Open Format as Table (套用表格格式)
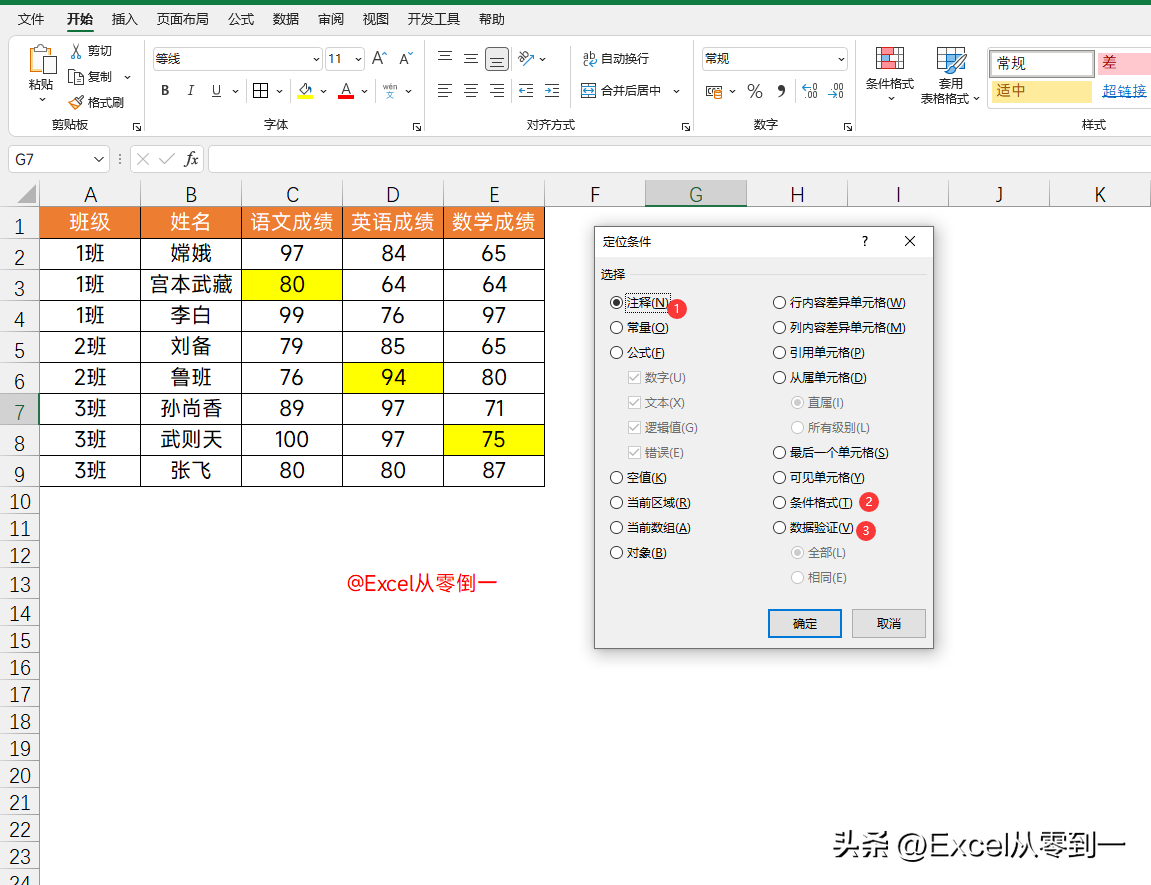The width and height of the screenshot is (1151, 885). pos(950,75)
